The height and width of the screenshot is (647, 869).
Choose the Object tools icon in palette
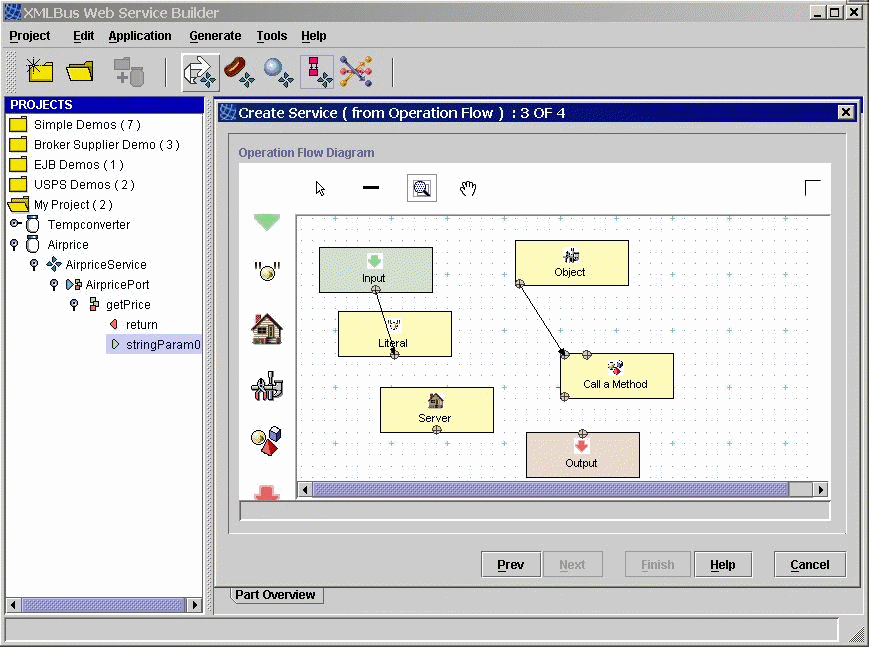[x=266, y=387]
